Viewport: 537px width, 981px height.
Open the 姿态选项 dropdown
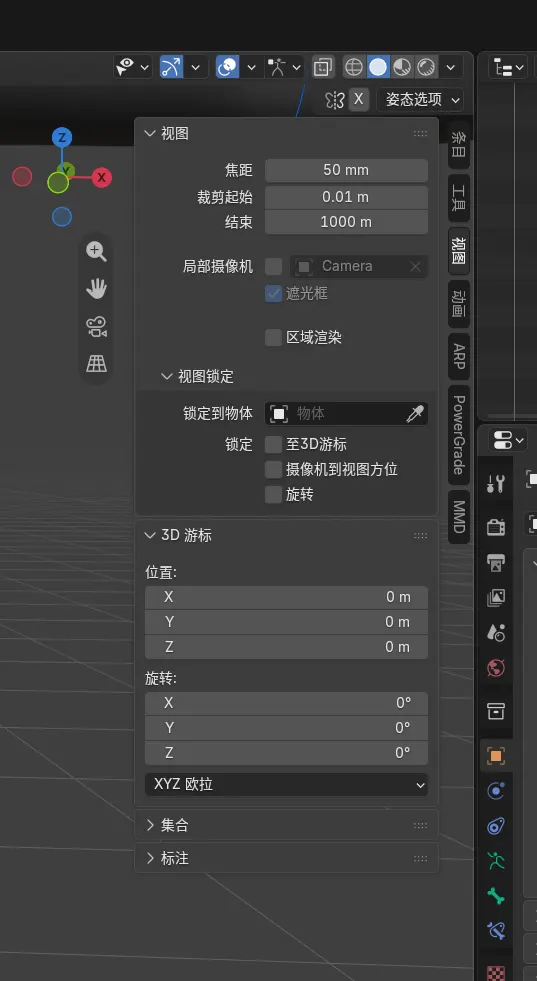(x=420, y=99)
